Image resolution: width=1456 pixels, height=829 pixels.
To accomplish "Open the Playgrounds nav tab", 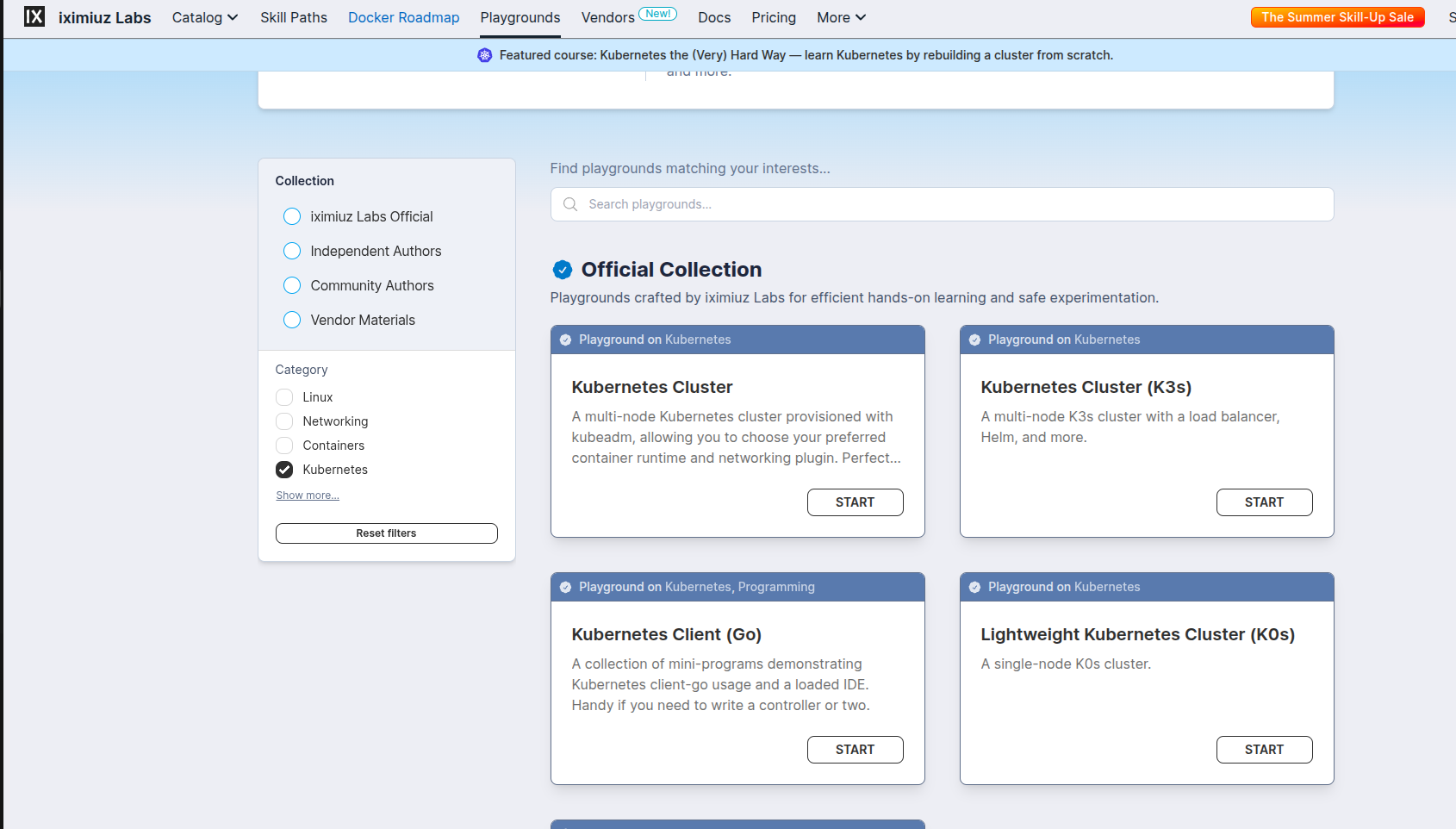I will (x=520, y=17).
